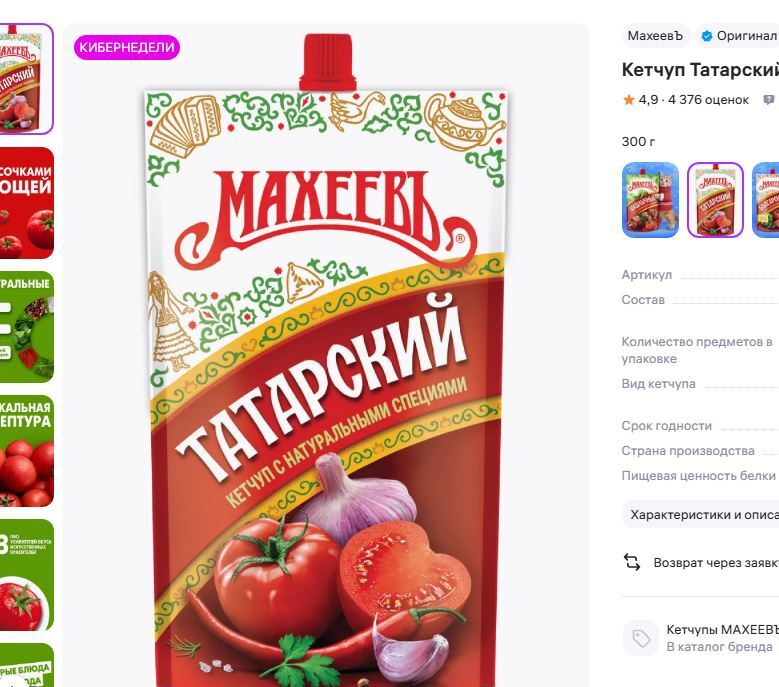Open the green натуральные gallery thumbnail

26,327
